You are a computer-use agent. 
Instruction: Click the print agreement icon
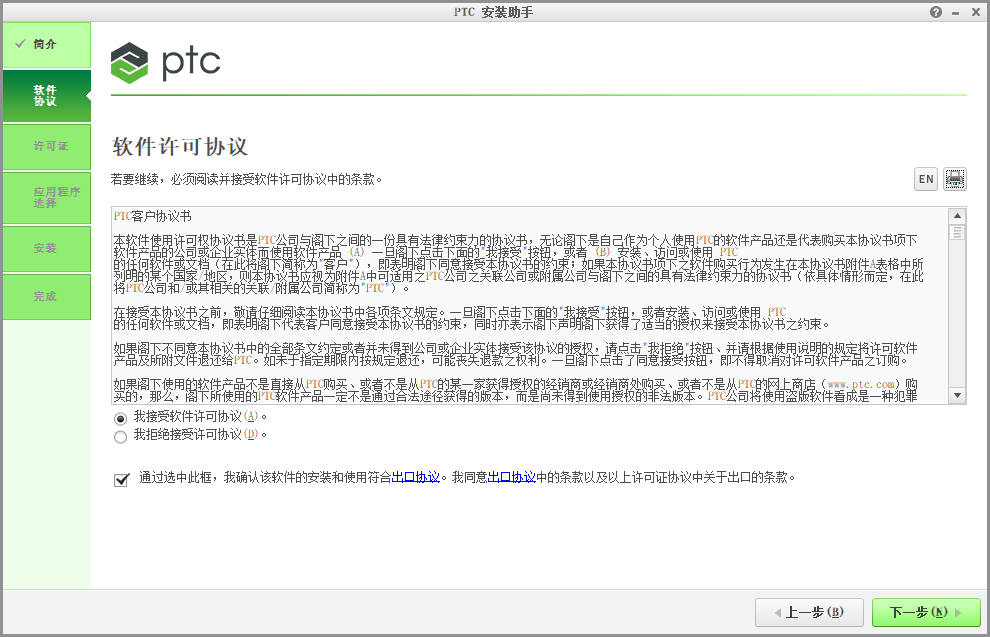click(x=955, y=179)
